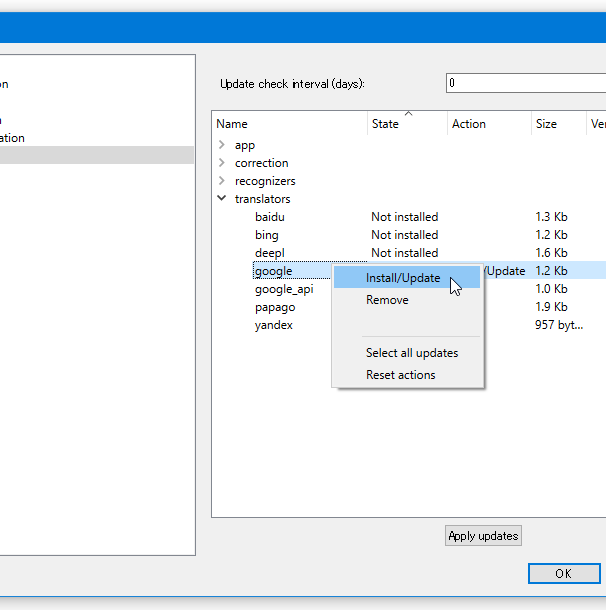Screen dimensions: 606x610
Task: Click the 957 byt... size value
Action: point(559,325)
